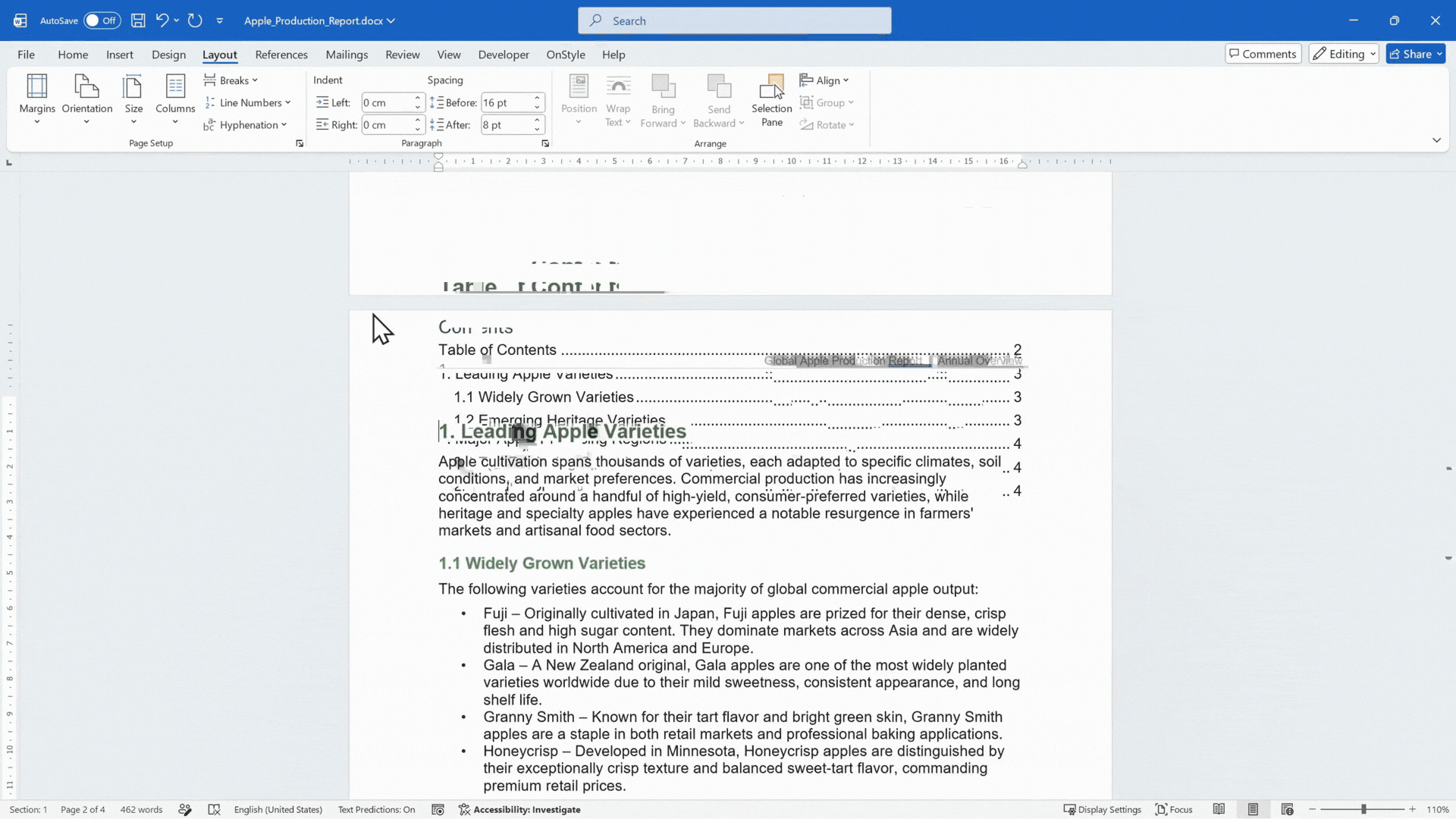Open the Rotate dropdown
This screenshot has width=1456, height=819.
827,125
